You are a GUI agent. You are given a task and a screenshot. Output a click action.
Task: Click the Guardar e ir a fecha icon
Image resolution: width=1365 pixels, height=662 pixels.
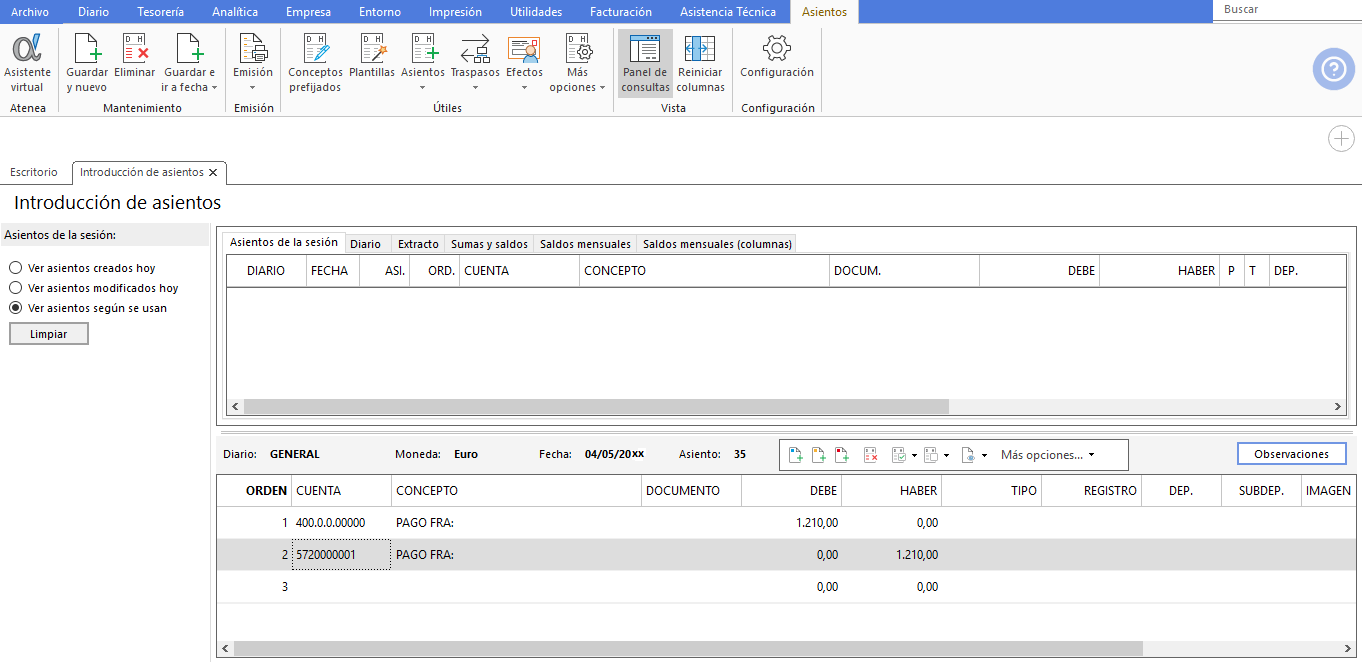pos(189,49)
